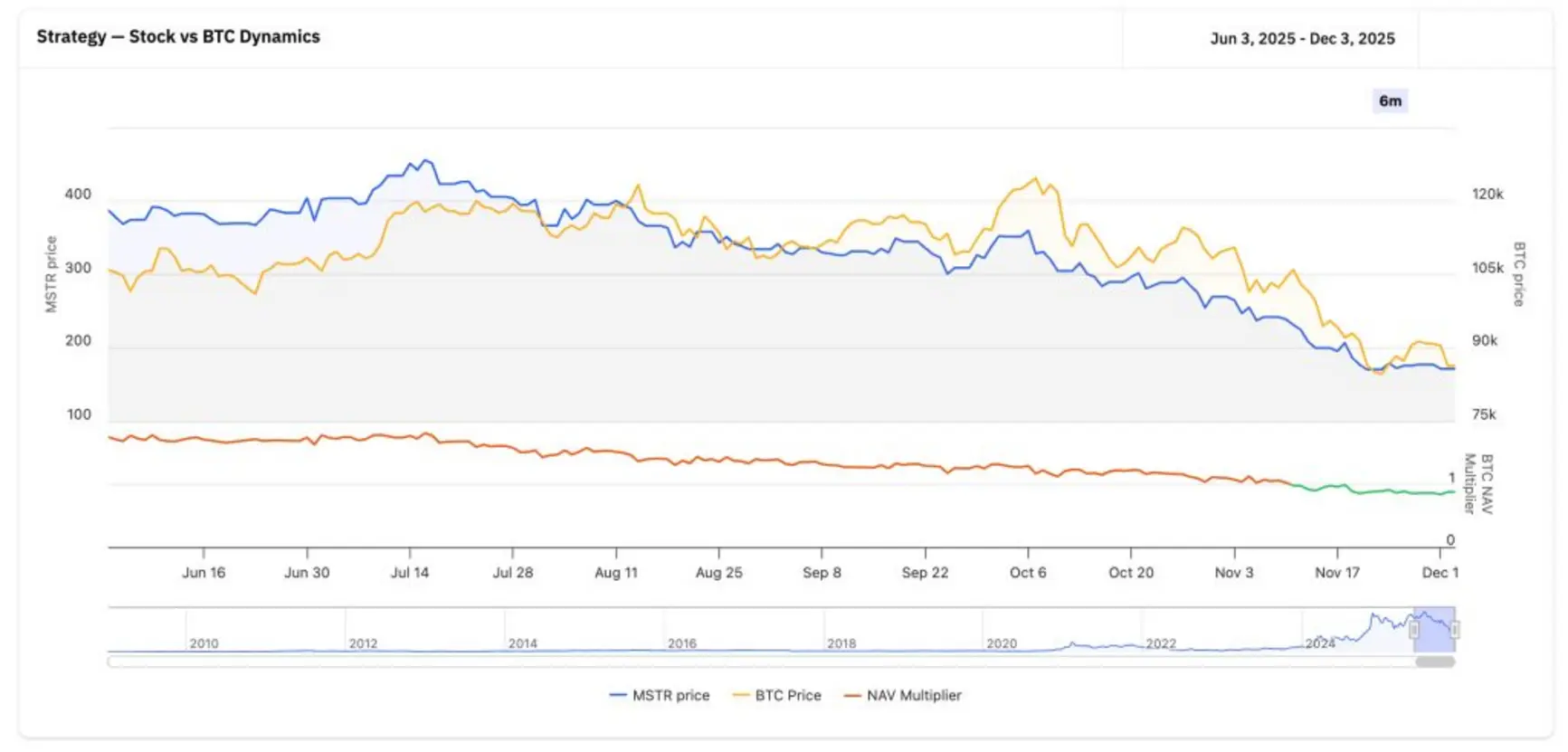Click the Oct 6 x-axis date label
1568x752 pixels.
tap(1028, 573)
